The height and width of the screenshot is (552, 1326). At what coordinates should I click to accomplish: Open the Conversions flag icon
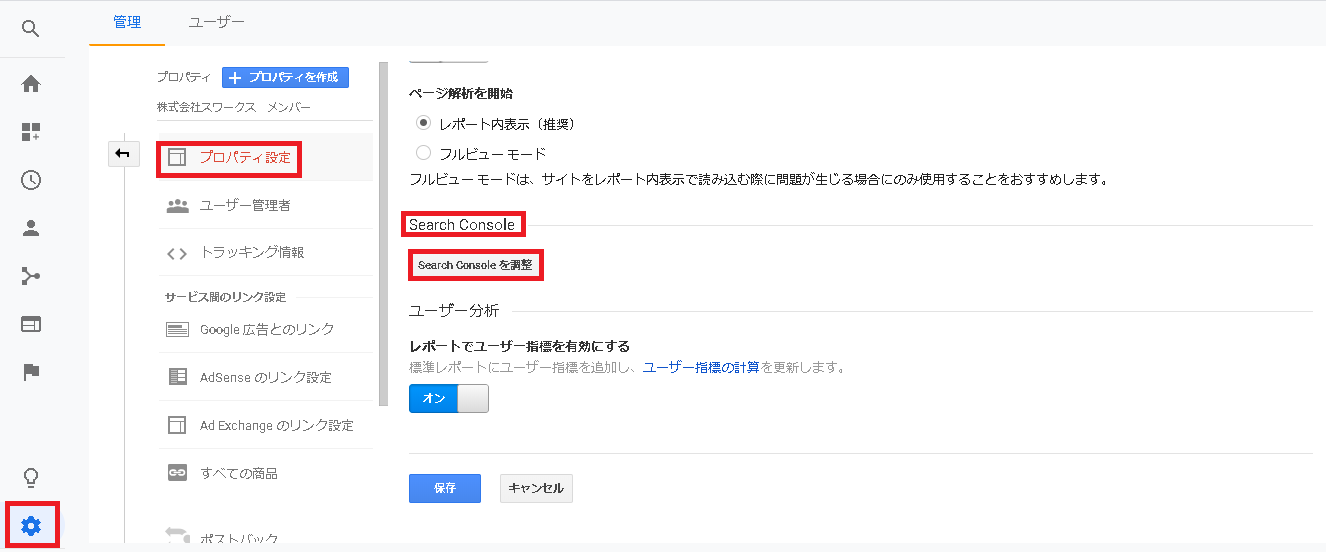[x=31, y=372]
